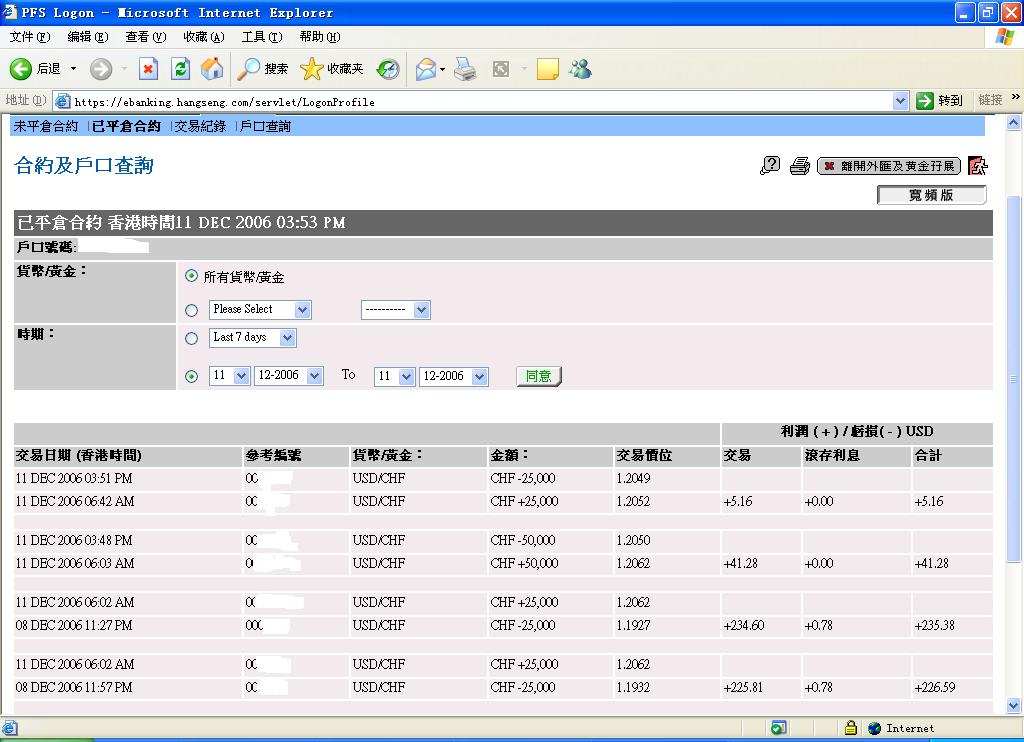Click in the browser address bar URL field
1024x742 pixels.
click(481, 101)
